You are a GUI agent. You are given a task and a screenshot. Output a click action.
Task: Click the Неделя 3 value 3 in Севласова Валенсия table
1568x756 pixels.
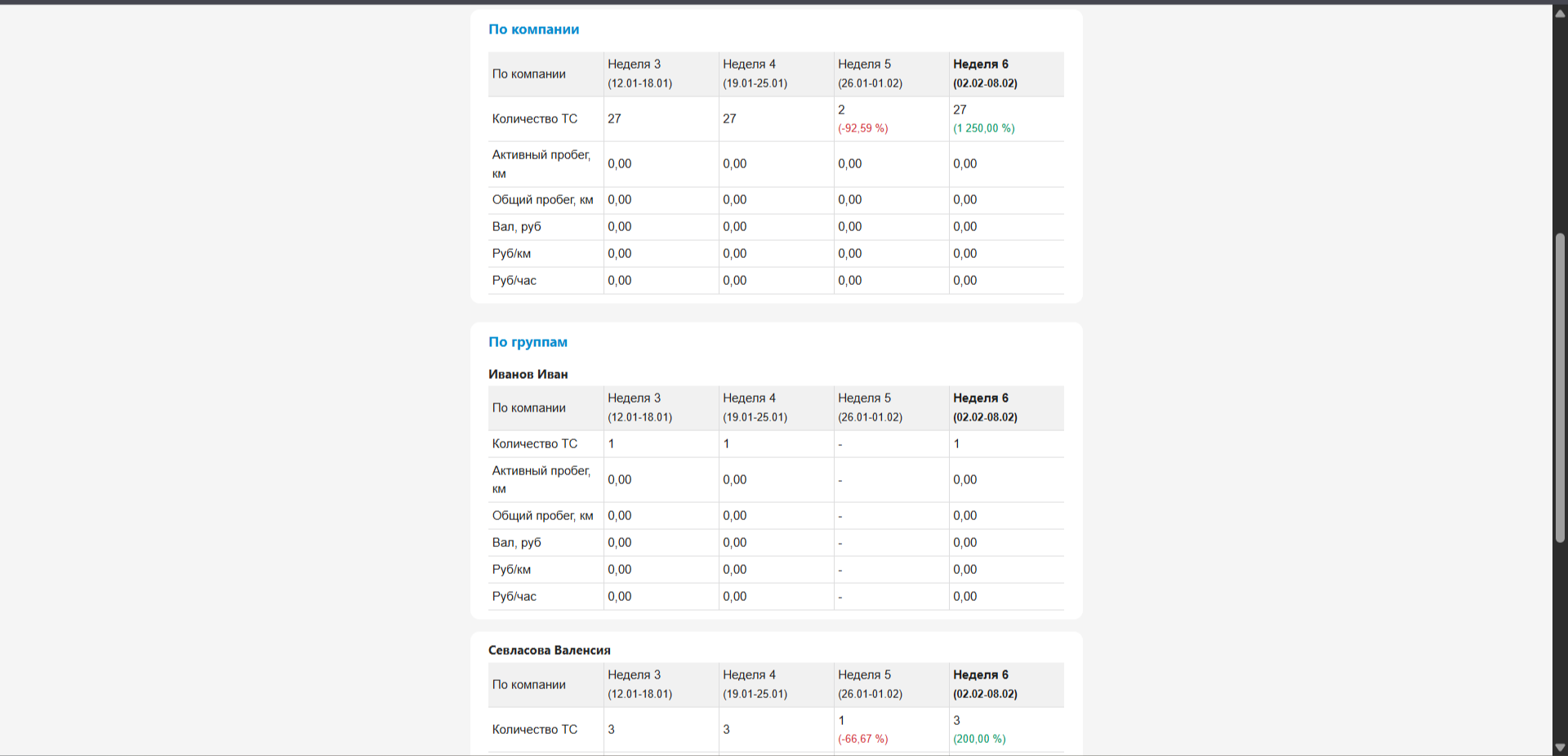click(x=611, y=730)
